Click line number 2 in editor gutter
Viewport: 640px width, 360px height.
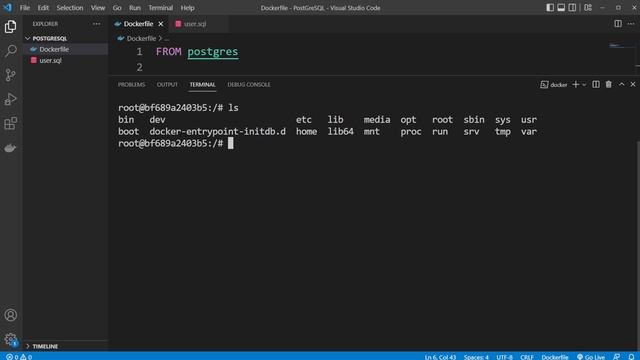pos(140,67)
